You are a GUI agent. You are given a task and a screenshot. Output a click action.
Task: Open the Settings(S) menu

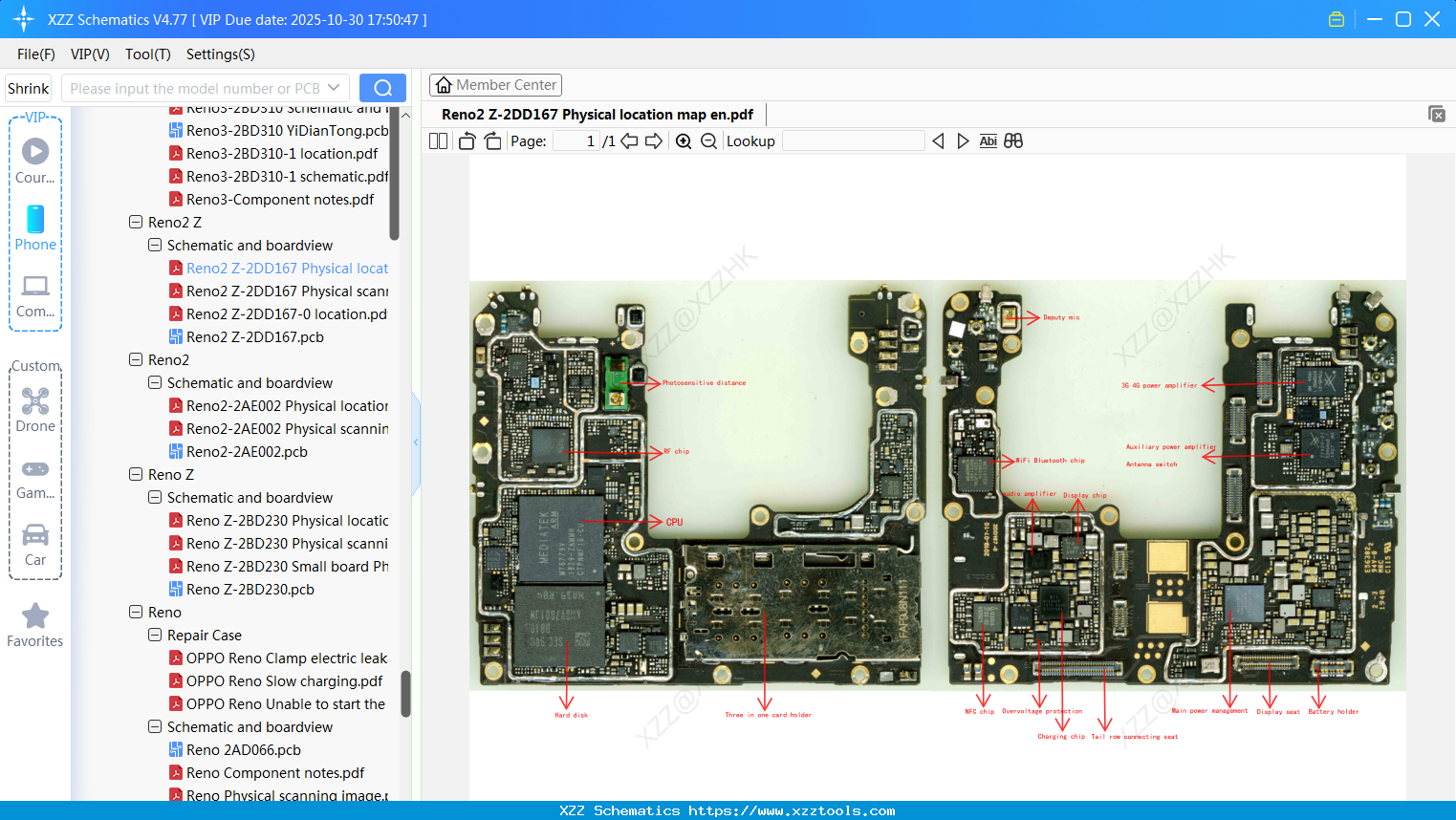click(220, 54)
